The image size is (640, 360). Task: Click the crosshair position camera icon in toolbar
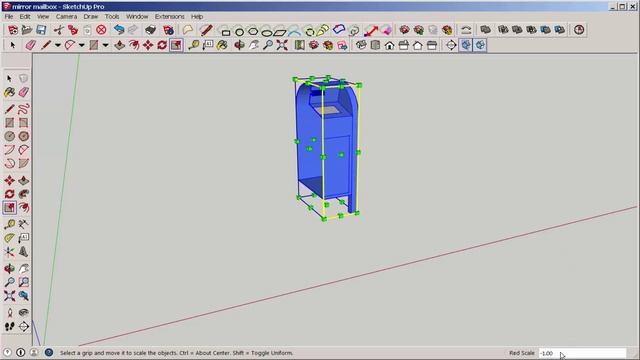451,45
